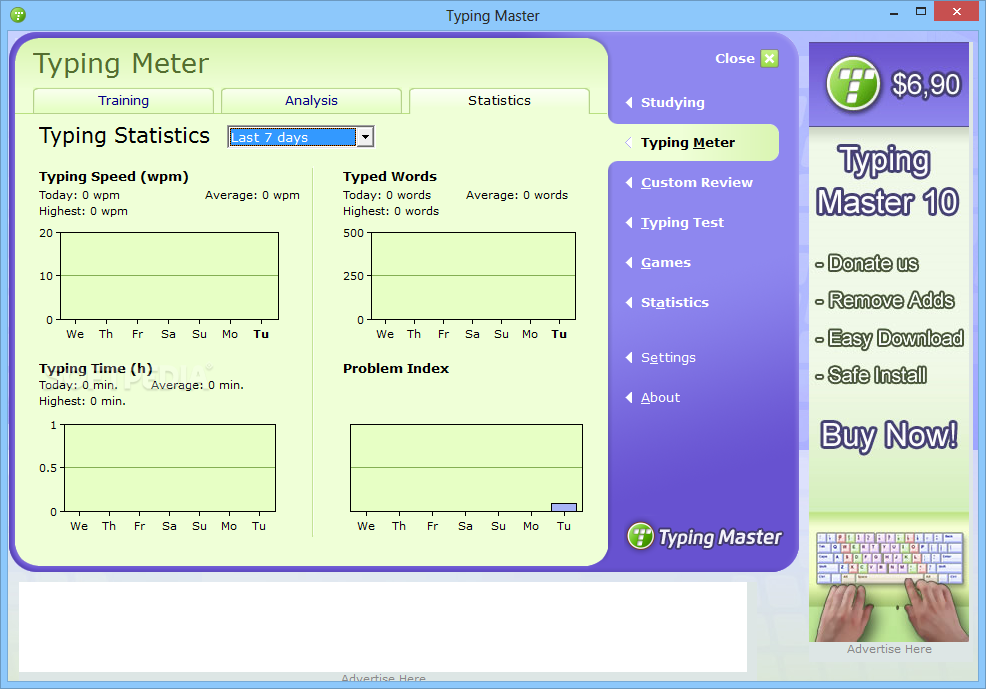Image resolution: width=986 pixels, height=689 pixels.
Task: Click the Typed Words heading
Action: click(390, 177)
